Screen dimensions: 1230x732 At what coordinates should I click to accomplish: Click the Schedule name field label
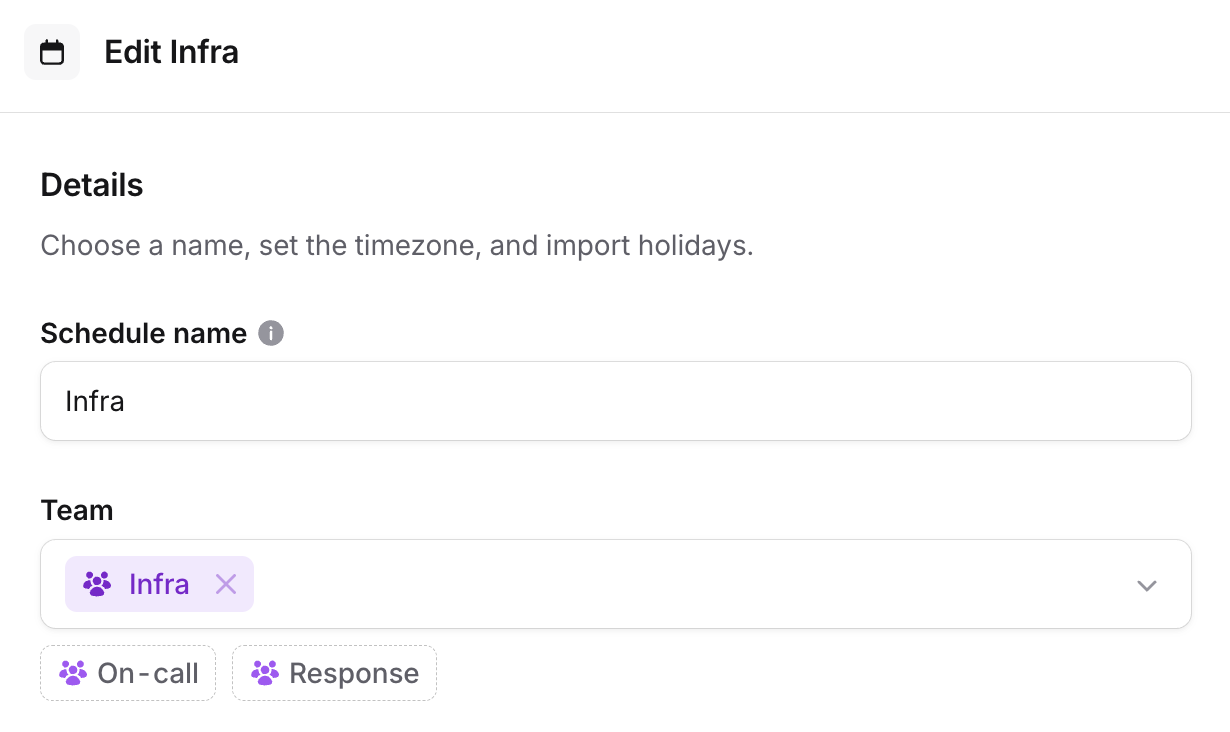pos(143,333)
